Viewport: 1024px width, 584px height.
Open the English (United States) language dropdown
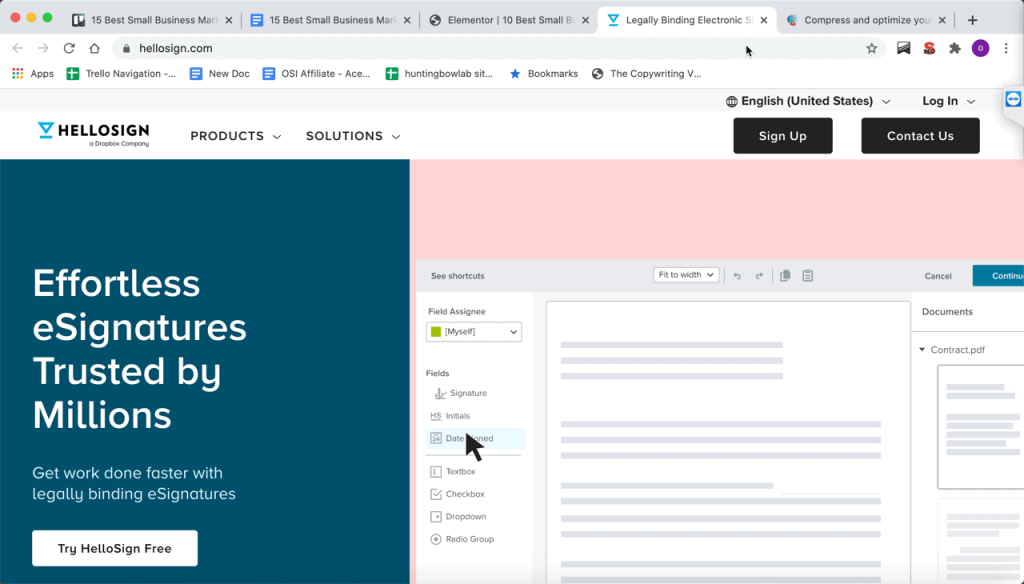(x=808, y=101)
